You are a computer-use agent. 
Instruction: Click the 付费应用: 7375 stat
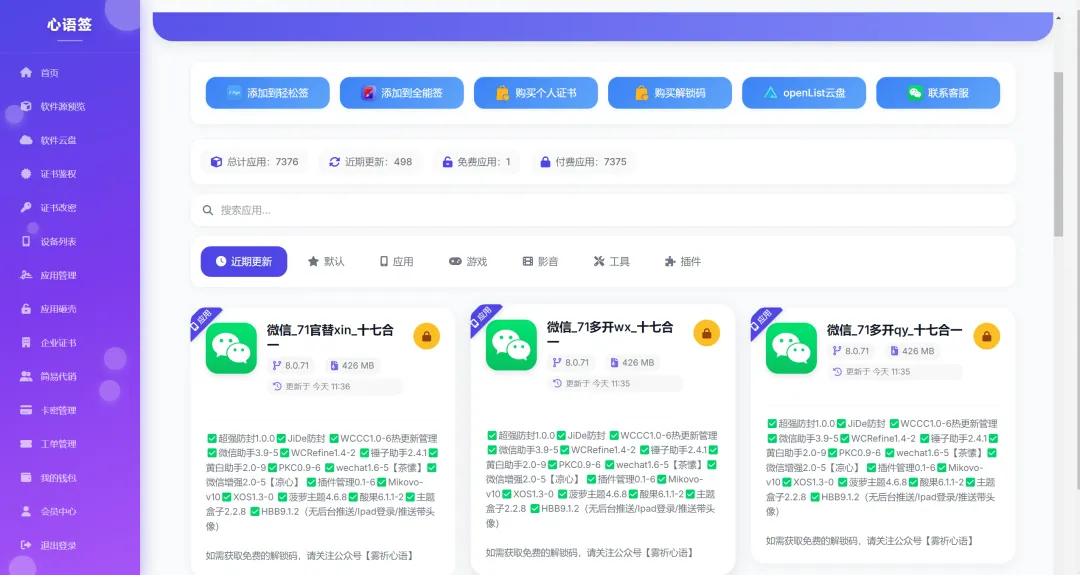click(x=583, y=162)
